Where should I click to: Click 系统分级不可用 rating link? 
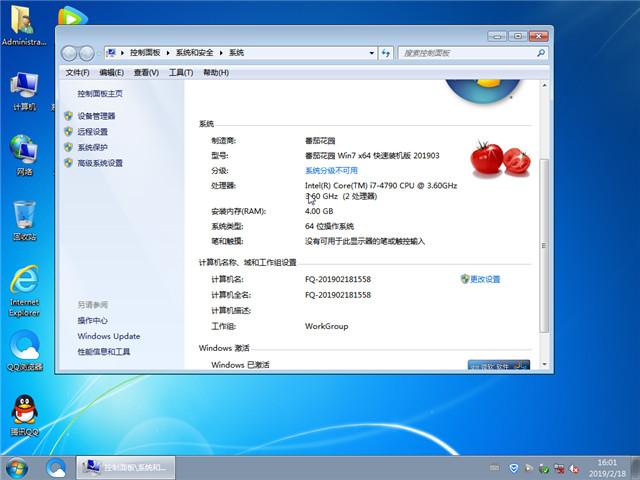tap(331, 170)
